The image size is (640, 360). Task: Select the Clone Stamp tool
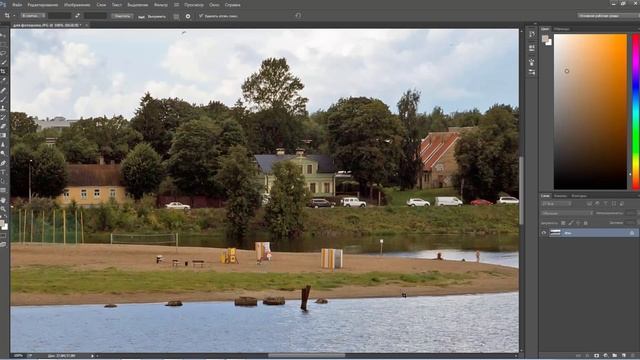[3, 108]
